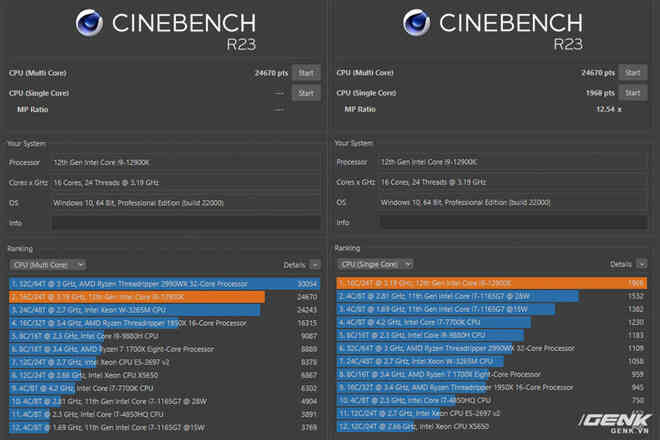
Task: Click the Processor value field in the right window
Action: (x=514, y=162)
